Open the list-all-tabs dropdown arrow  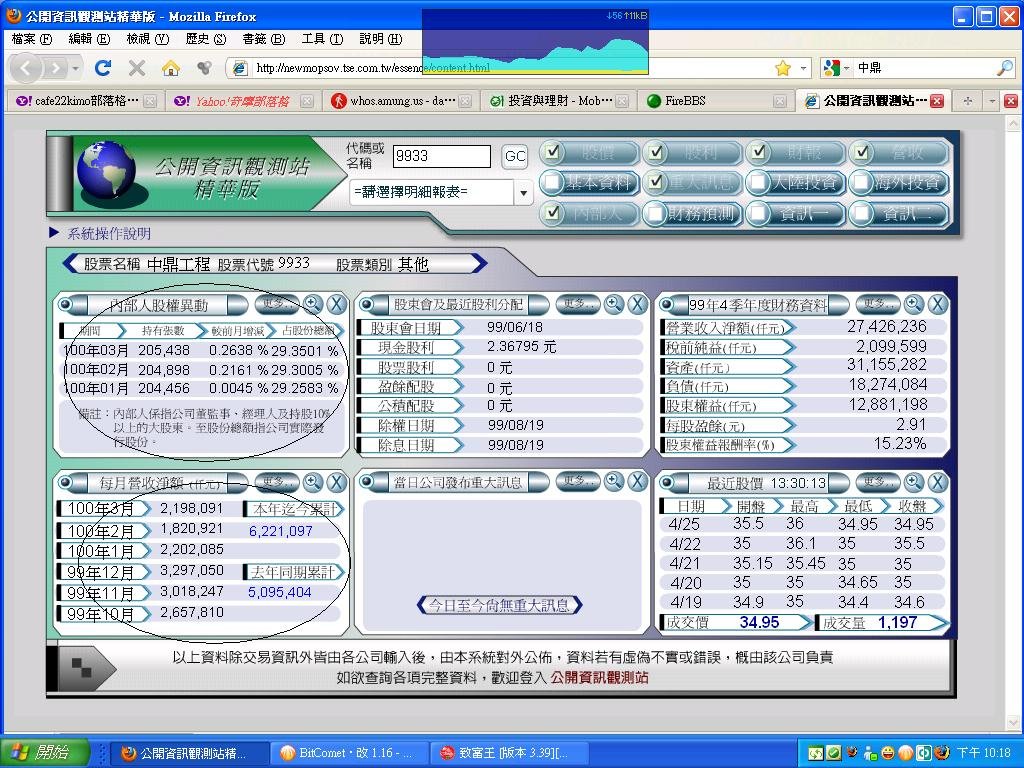tap(991, 101)
